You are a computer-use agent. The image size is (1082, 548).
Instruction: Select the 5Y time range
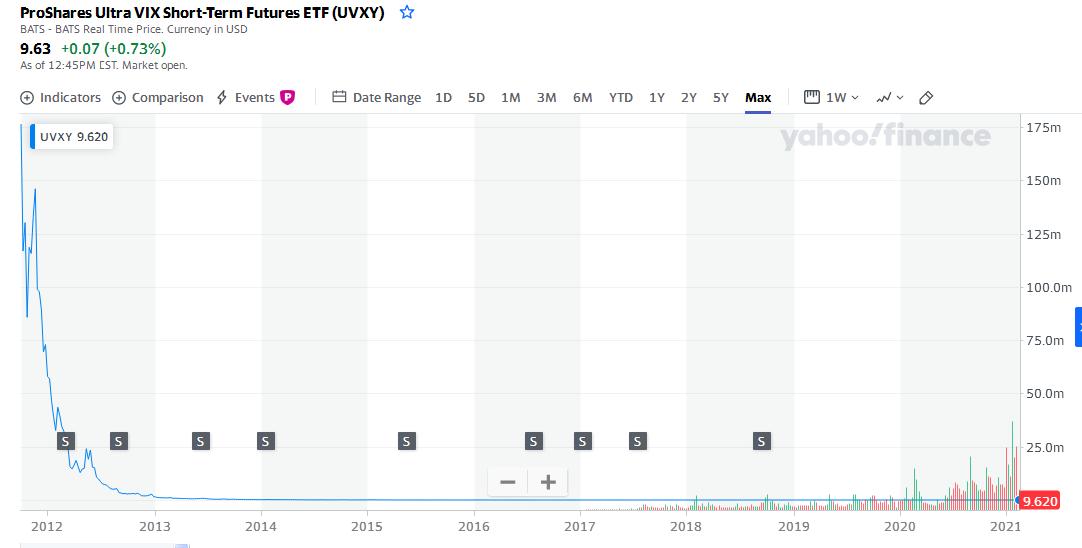click(720, 97)
